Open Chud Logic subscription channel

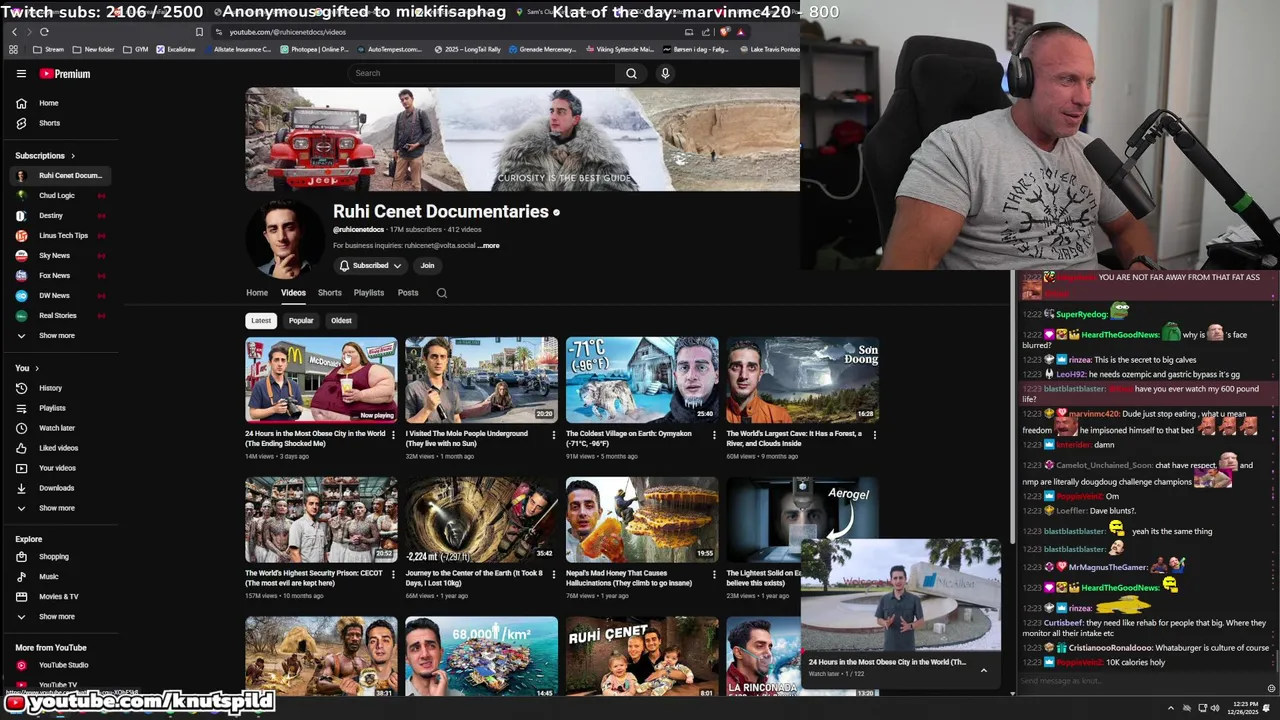click(x=60, y=196)
